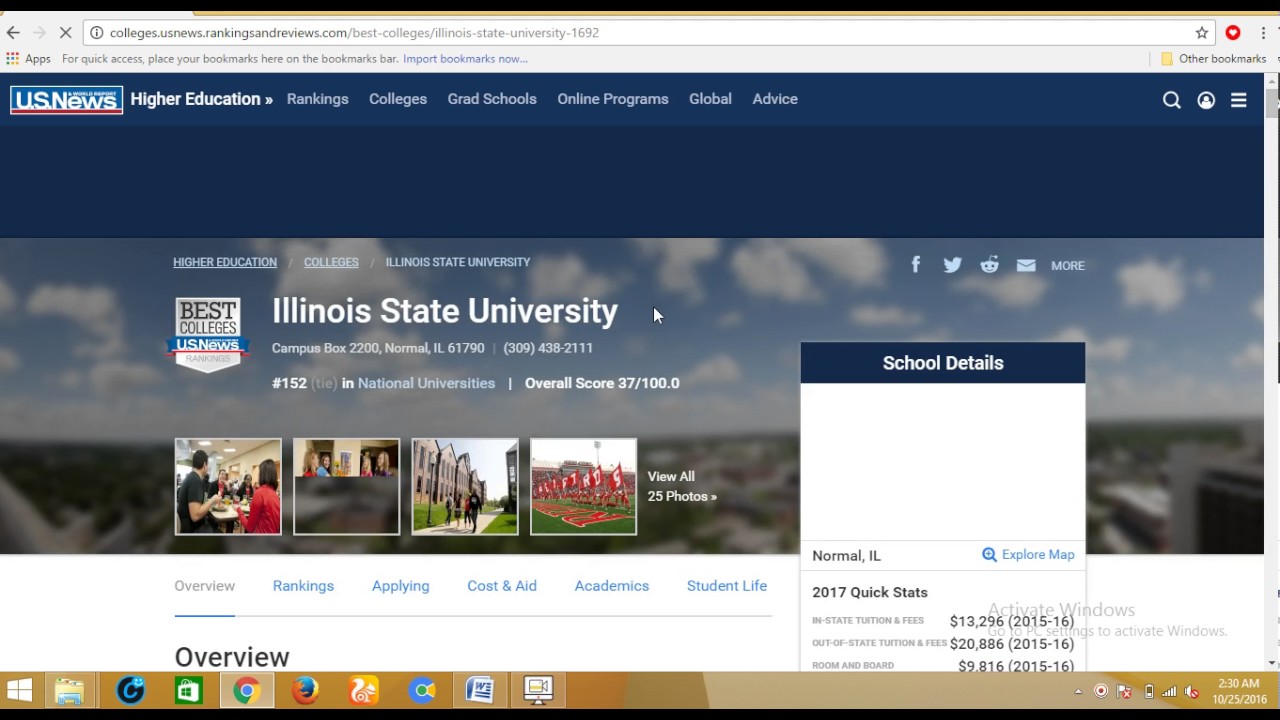
Task: Switch to the Rankings tab
Action: (303, 586)
